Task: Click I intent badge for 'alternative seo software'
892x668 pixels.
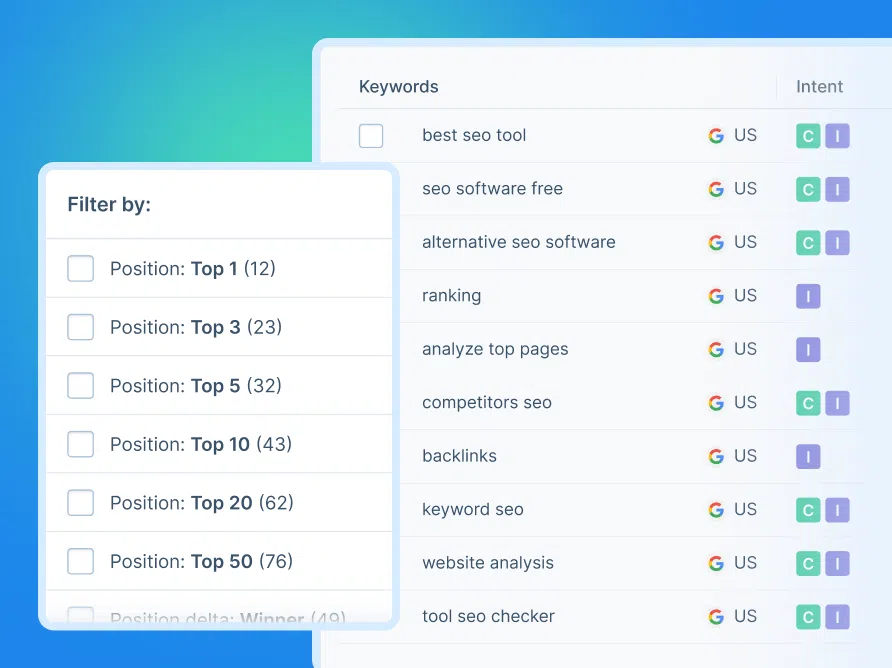Action: point(837,243)
